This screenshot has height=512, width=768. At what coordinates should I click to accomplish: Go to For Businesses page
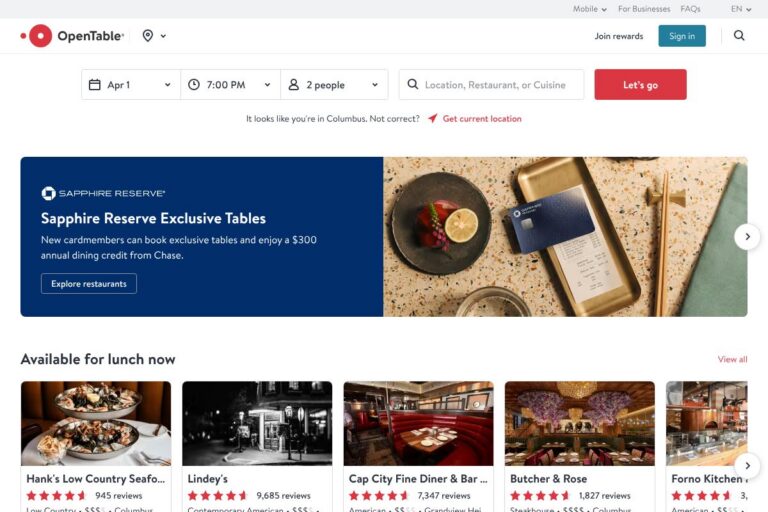644,9
